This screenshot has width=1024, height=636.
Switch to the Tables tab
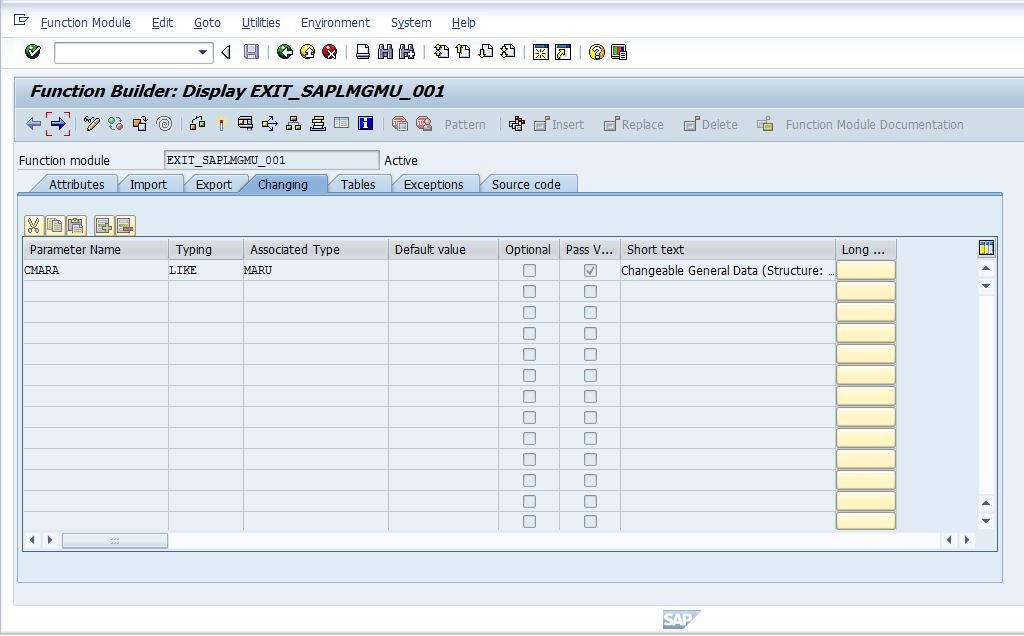coord(358,184)
